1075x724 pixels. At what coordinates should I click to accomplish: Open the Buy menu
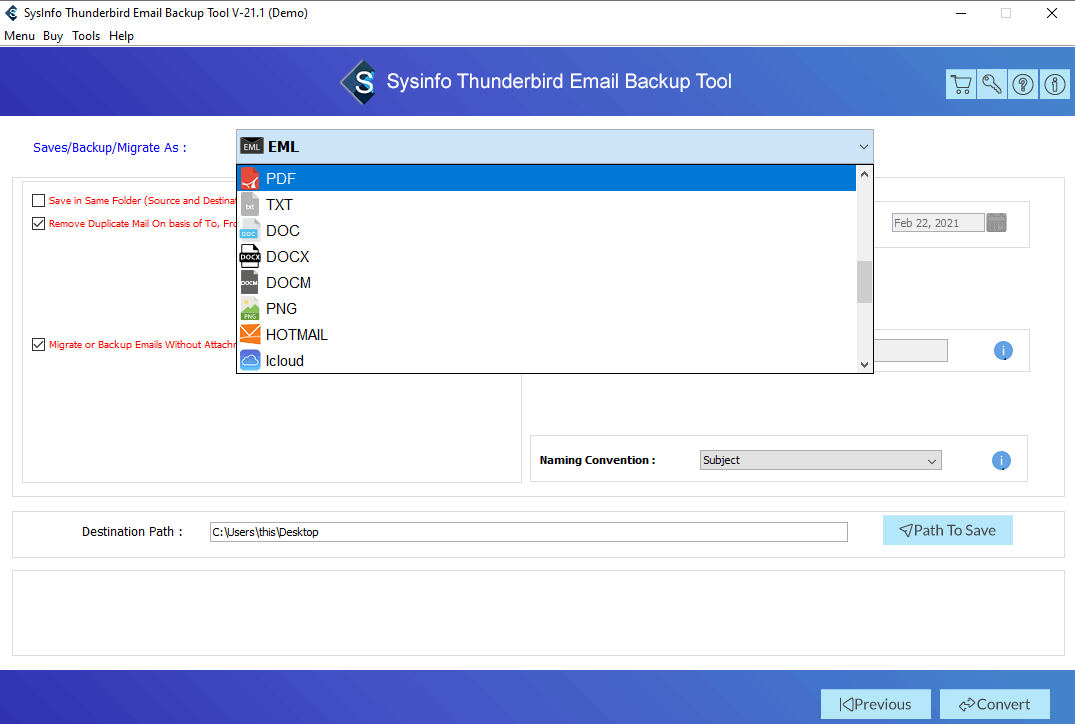coord(53,36)
